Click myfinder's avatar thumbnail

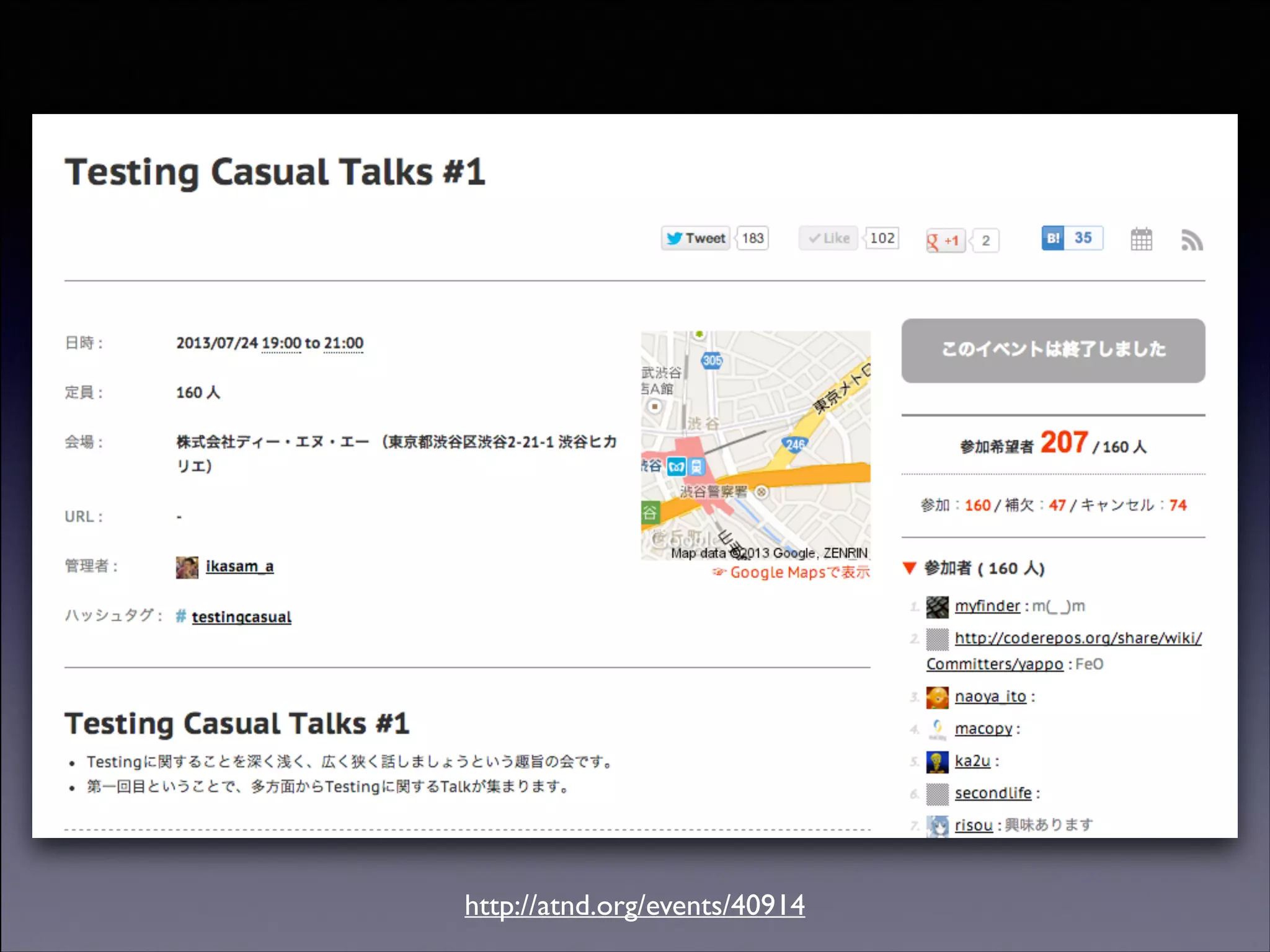pyautogui.click(x=937, y=607)
